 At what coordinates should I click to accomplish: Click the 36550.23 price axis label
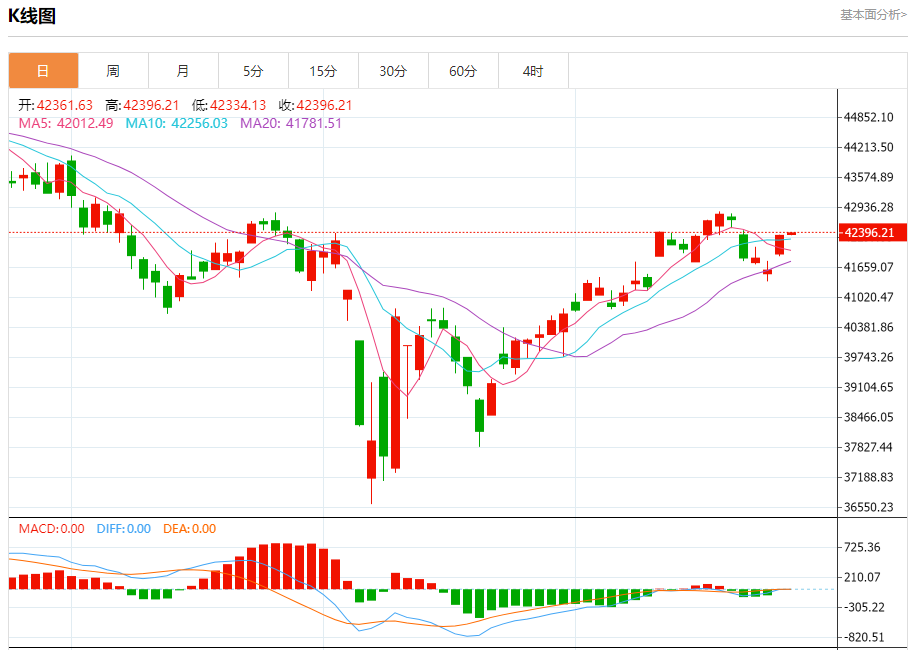[x=869, y=507]
